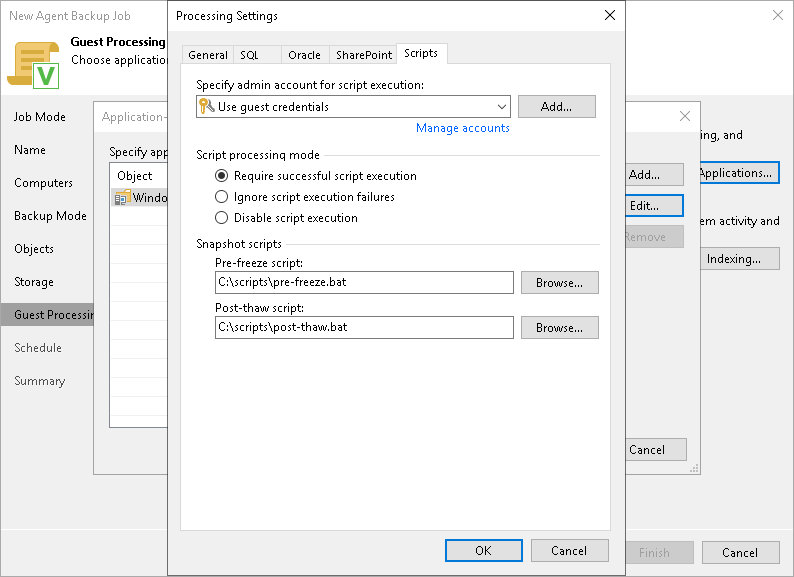Click the Guest Processing wizard scroll icon
The image size is (794, 577).
coord(33,62)
